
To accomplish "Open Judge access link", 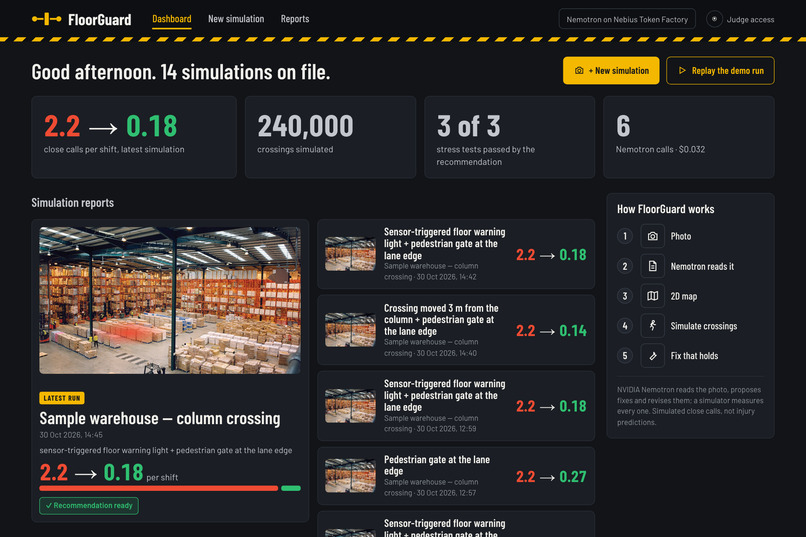I will pos(750,20).
